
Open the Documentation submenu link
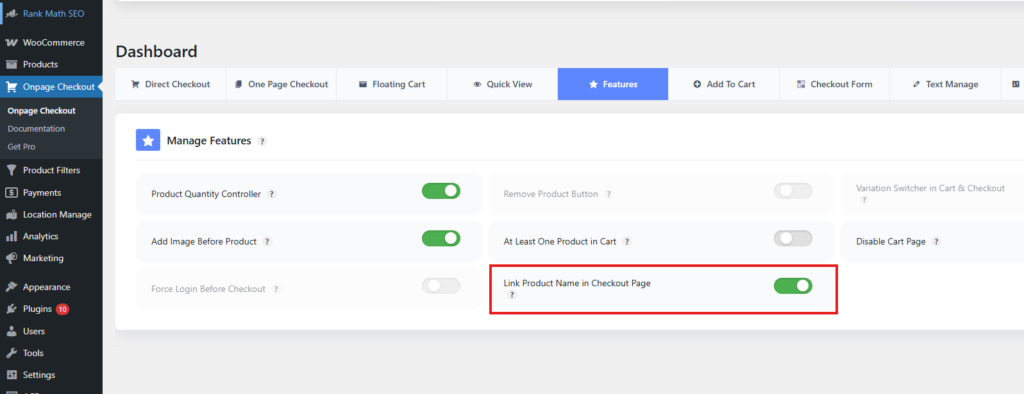36,129
